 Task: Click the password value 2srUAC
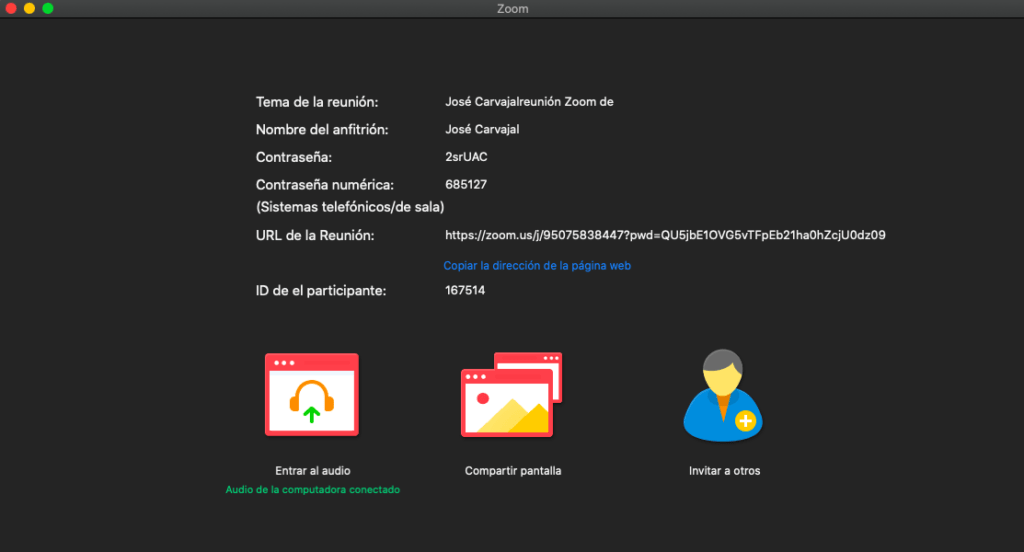coord(466,157)
